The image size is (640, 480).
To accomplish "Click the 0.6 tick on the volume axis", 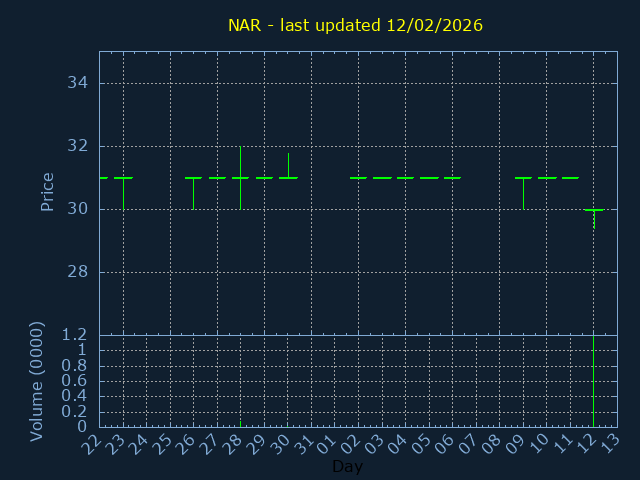I will click(76, 381).
